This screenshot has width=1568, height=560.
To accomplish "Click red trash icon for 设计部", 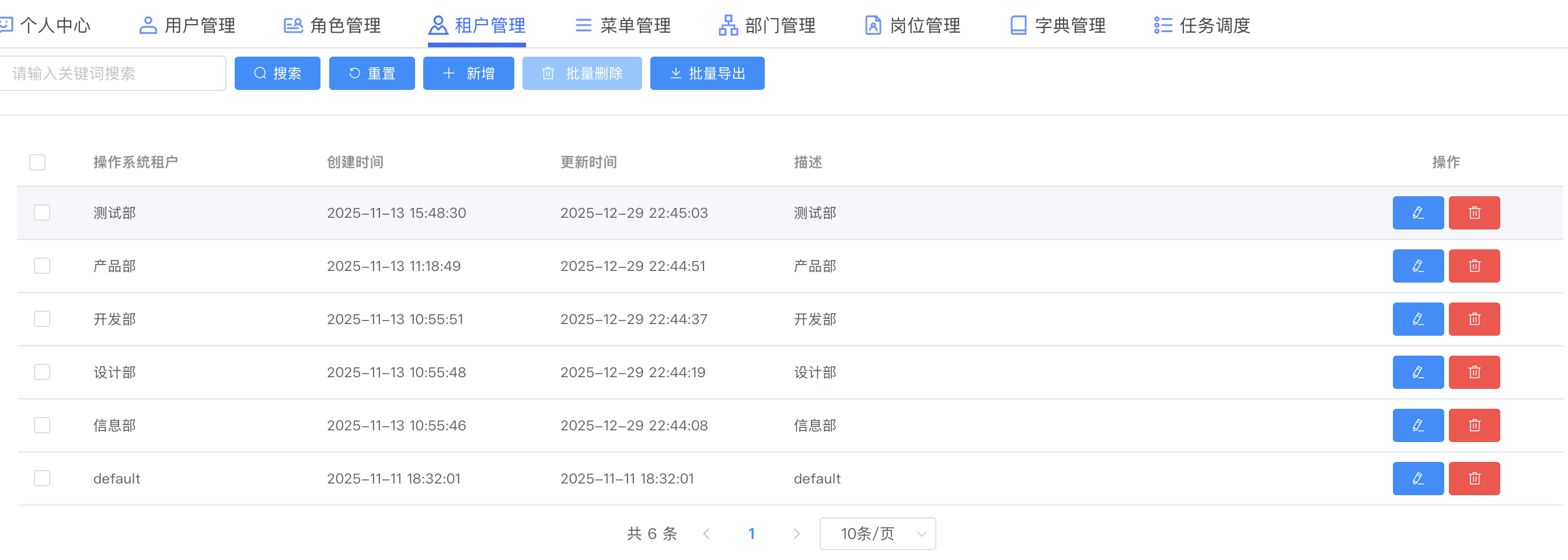I will [x=1473, y=372].
